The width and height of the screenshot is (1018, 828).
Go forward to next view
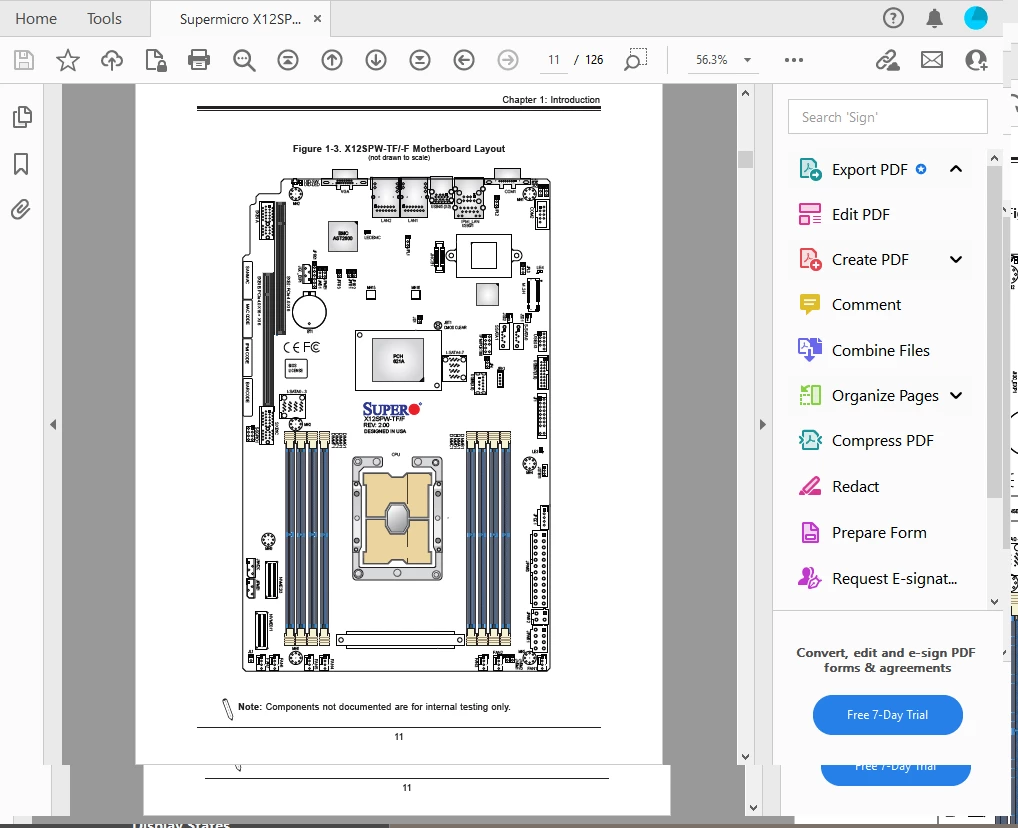pos(508,60)
